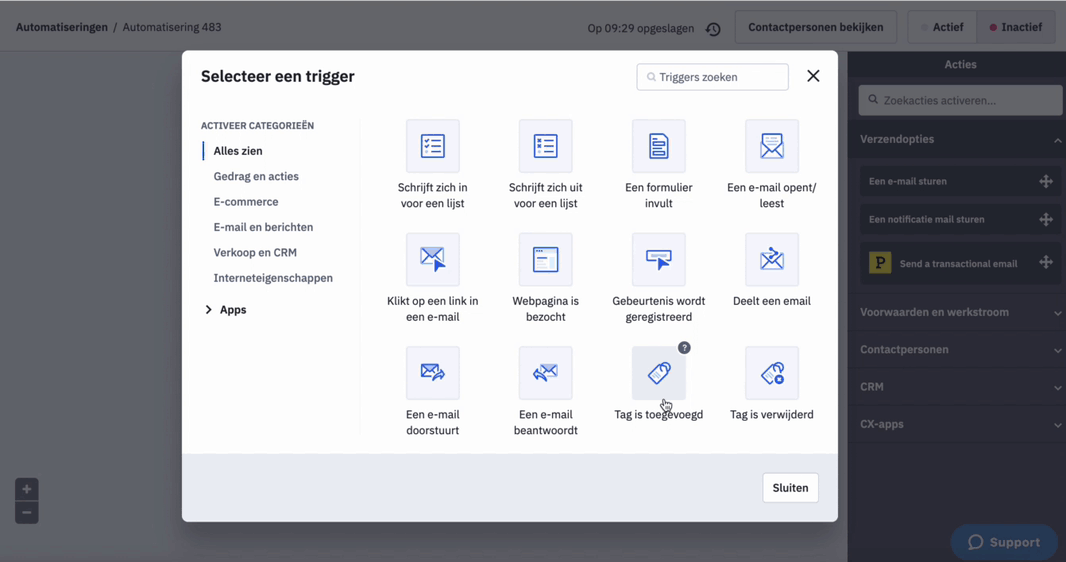The image size is (1066, 562).
Task: Click 'Send a transactional email' action label
Action: click(x=958, y=264)
